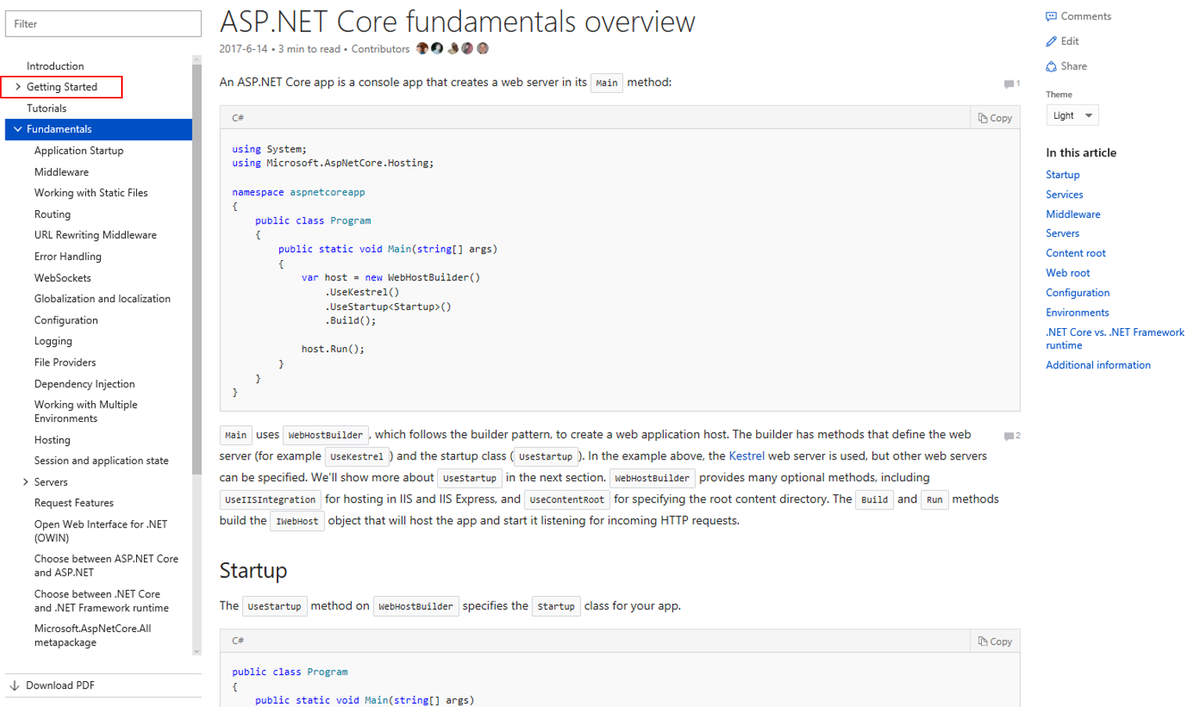The width and height of the screenshot is (1200, 707).
Task: Open Session and application state
Action: coord(101,461)
